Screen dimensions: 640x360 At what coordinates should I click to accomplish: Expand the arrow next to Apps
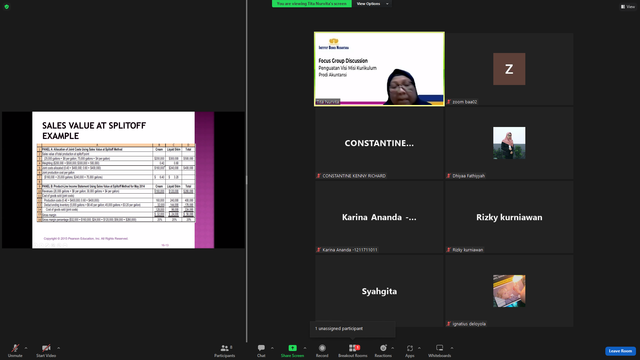[x=419, y=348]
